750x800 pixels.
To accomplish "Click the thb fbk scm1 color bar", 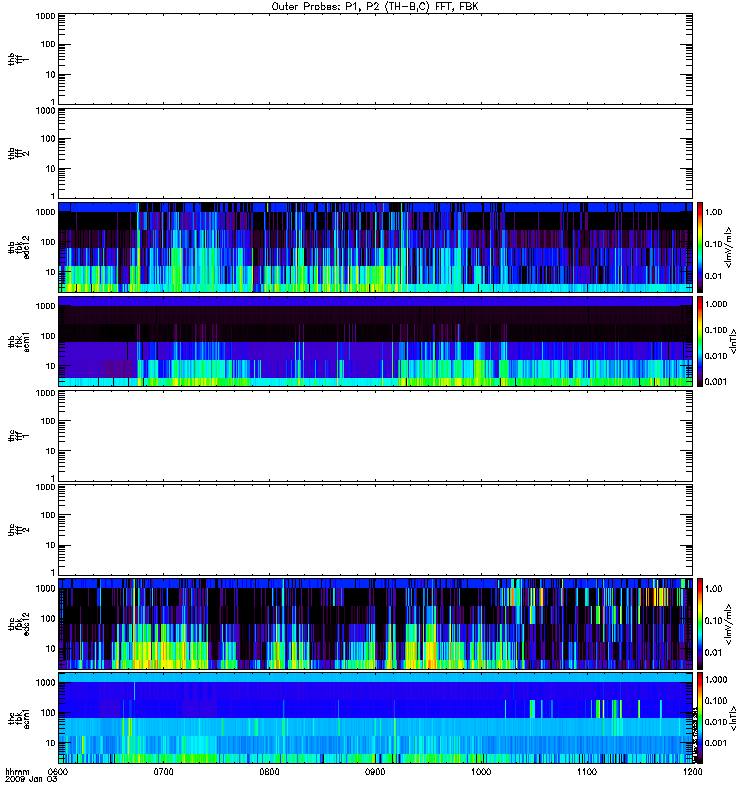I will 700,341.
